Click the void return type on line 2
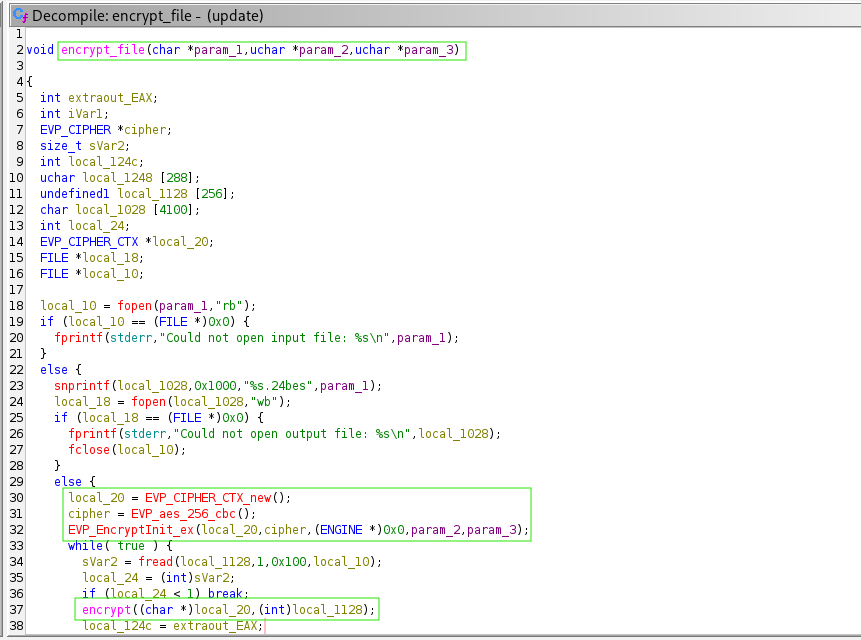 [40, 50]
